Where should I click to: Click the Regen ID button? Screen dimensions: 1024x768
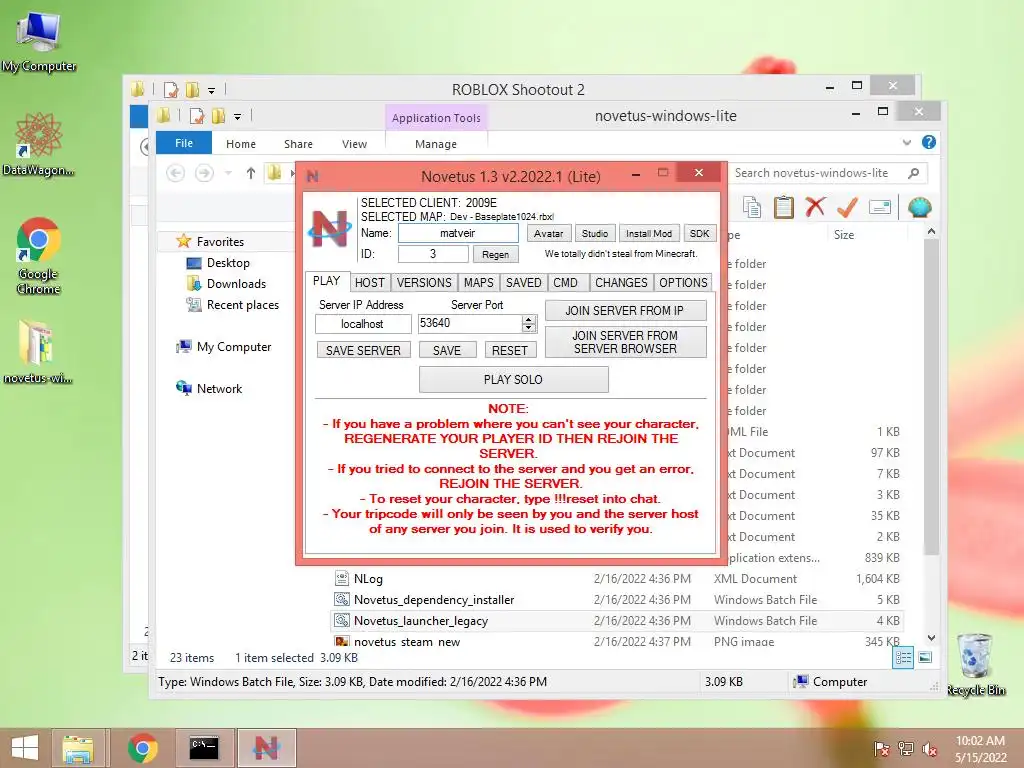(496, 254)
